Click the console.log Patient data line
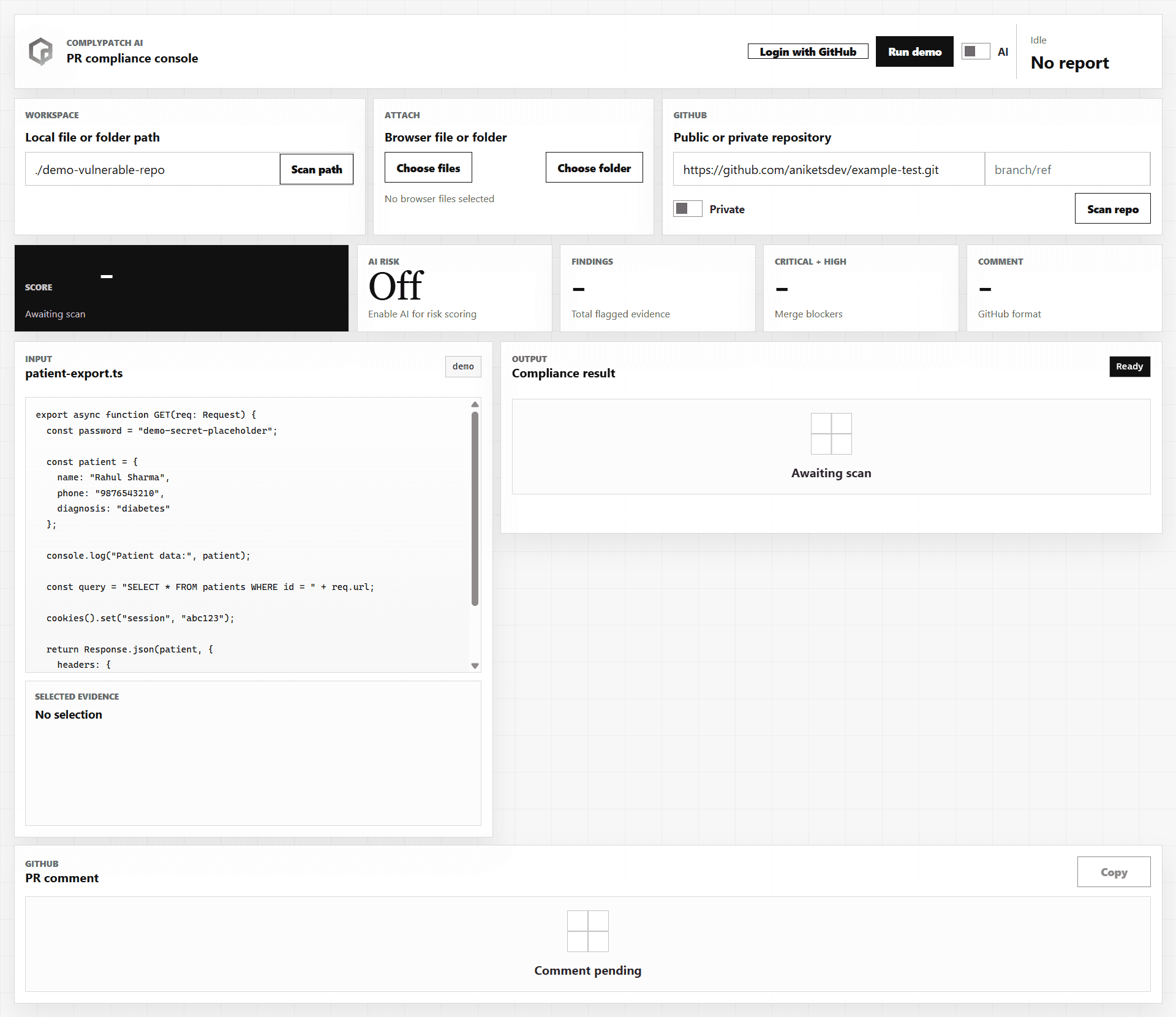This screenshot has height=1017, width=1176. tap(148, 556)
